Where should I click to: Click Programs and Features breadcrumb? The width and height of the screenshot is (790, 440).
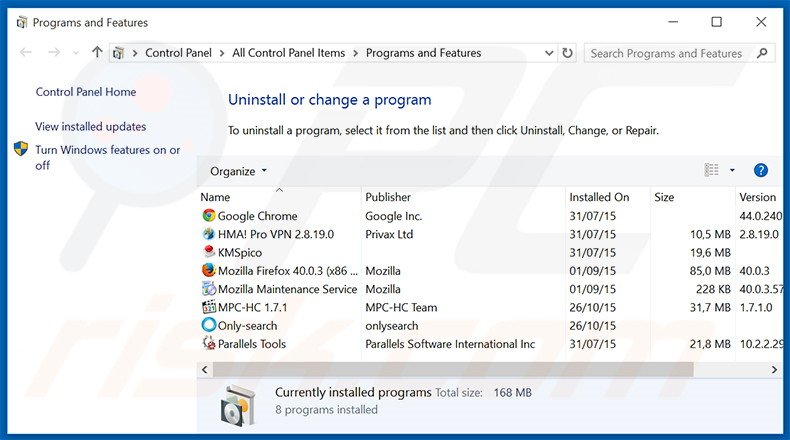(x=423, y=53)
